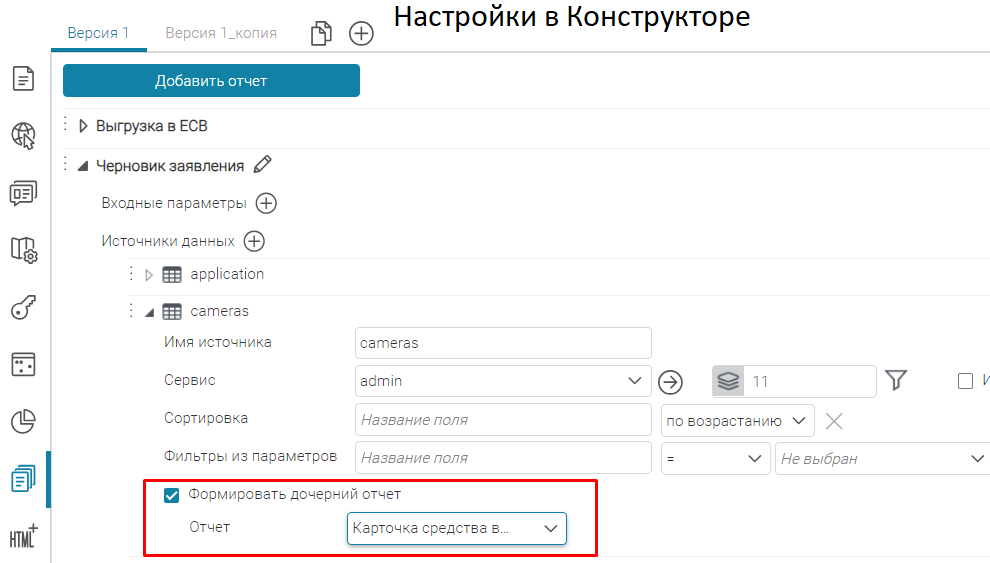Open the filter funnel icon
Viewport: 990px width, 563px height.
(x=896, y=380)
